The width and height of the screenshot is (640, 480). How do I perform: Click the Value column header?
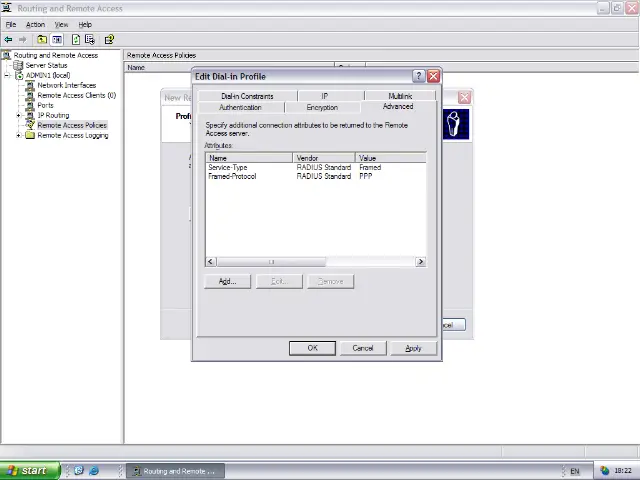[x=391, y=158]
